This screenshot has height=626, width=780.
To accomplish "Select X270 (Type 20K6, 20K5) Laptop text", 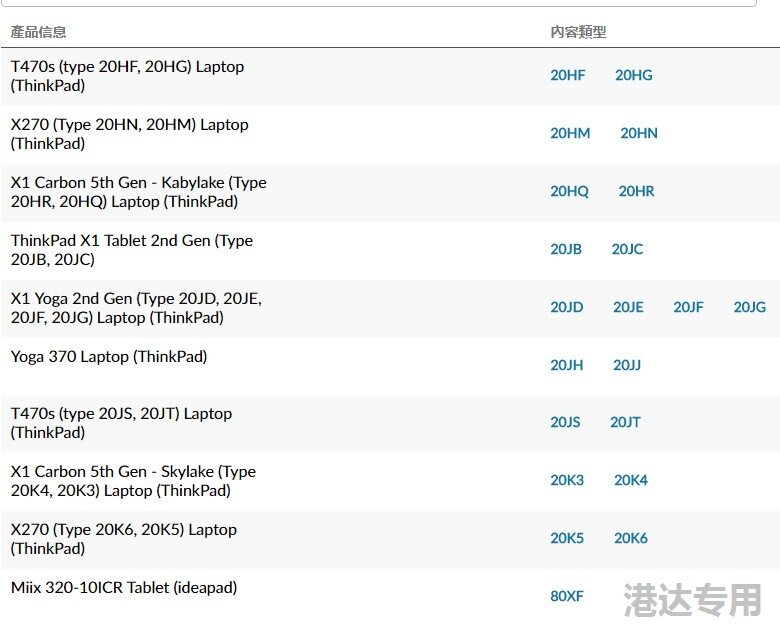I will pyautogui.click(x=123, y=539).
